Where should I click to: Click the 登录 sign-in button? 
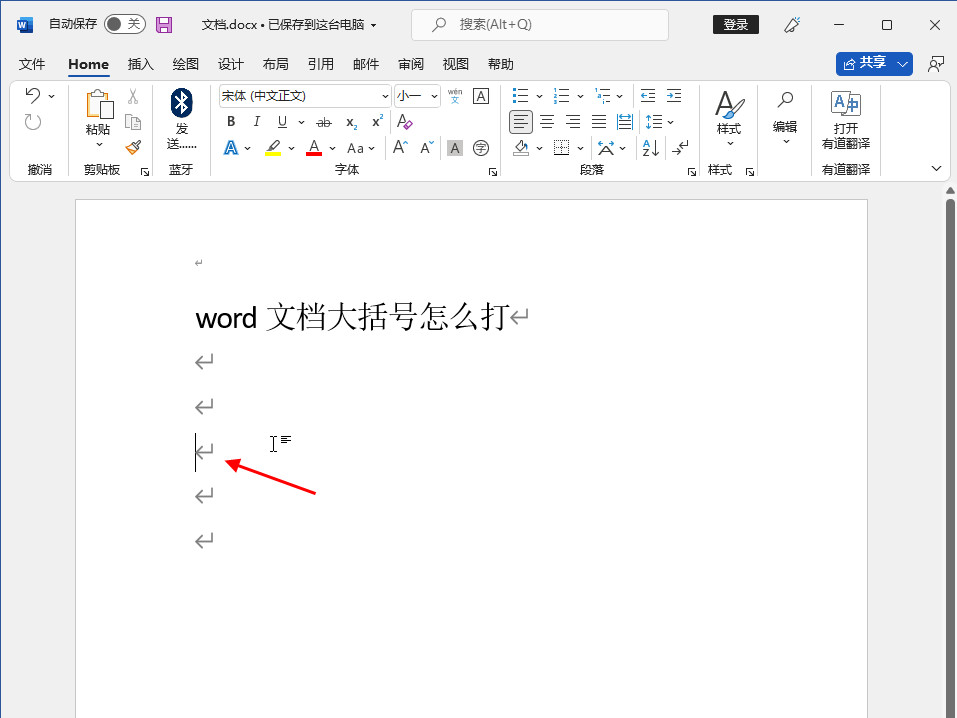pos(735,24)
